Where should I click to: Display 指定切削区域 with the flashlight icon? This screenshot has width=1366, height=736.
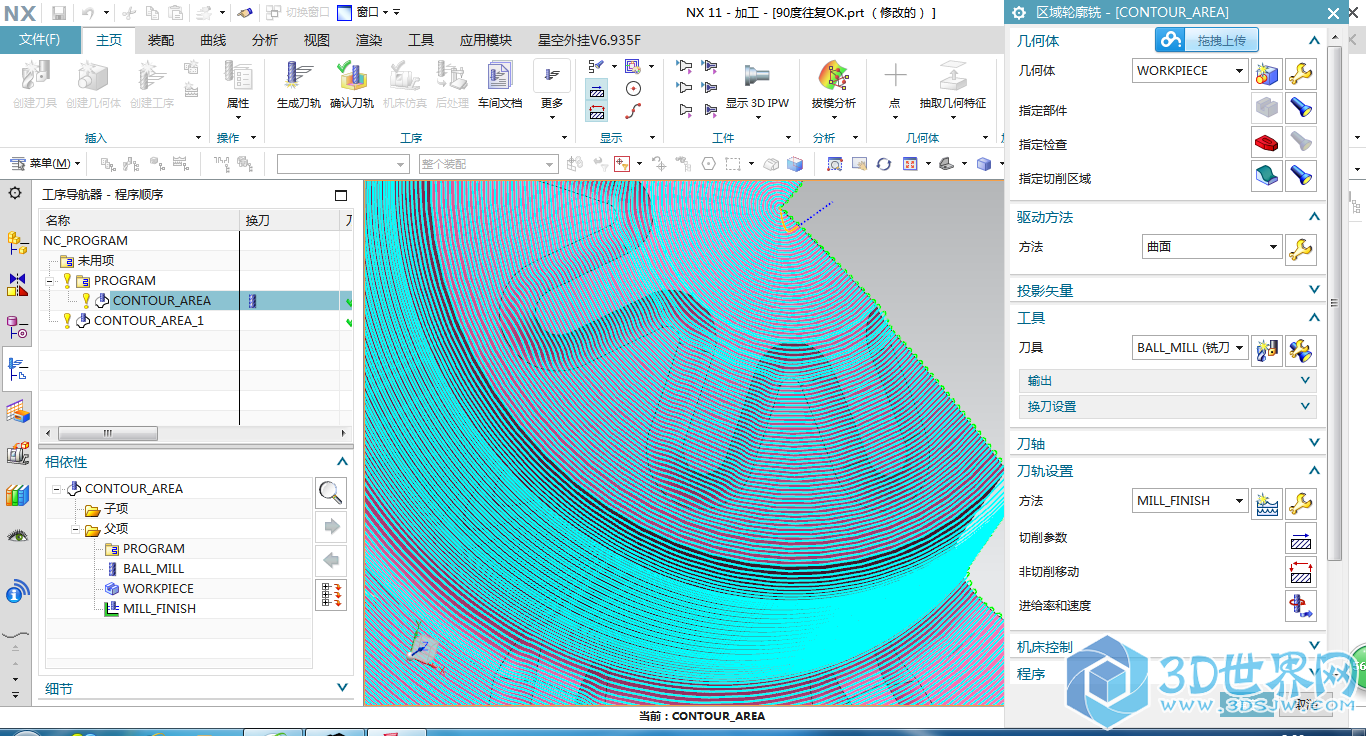[x=1301, y=176]
